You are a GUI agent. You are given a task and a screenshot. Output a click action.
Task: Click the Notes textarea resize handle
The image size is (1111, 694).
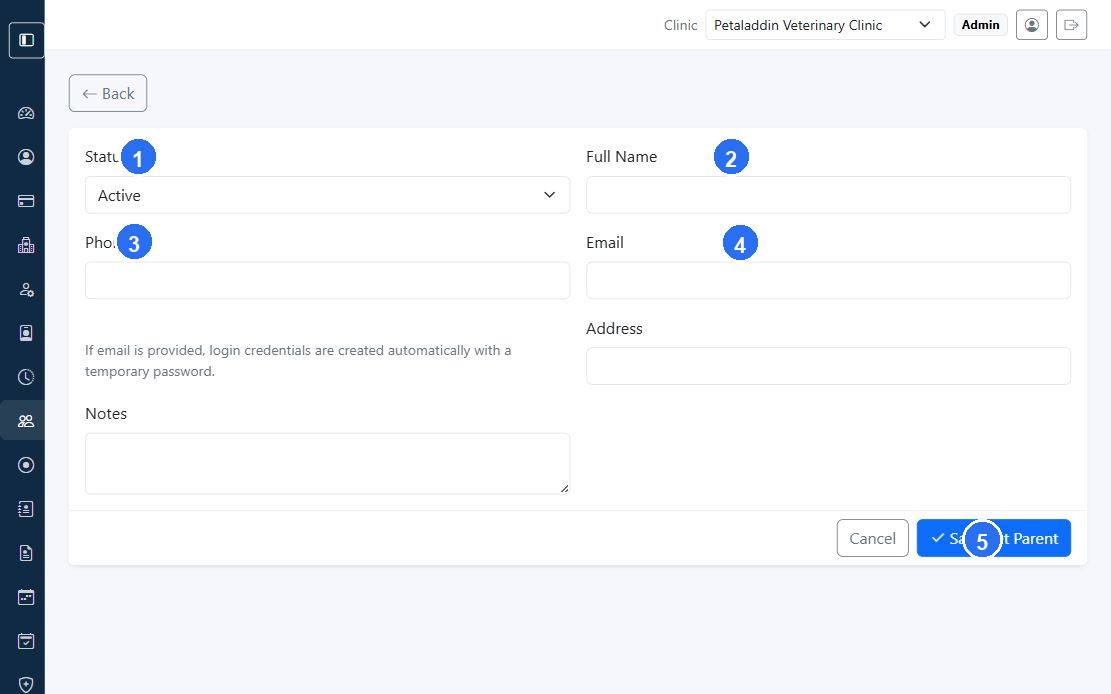coord(564,488)
